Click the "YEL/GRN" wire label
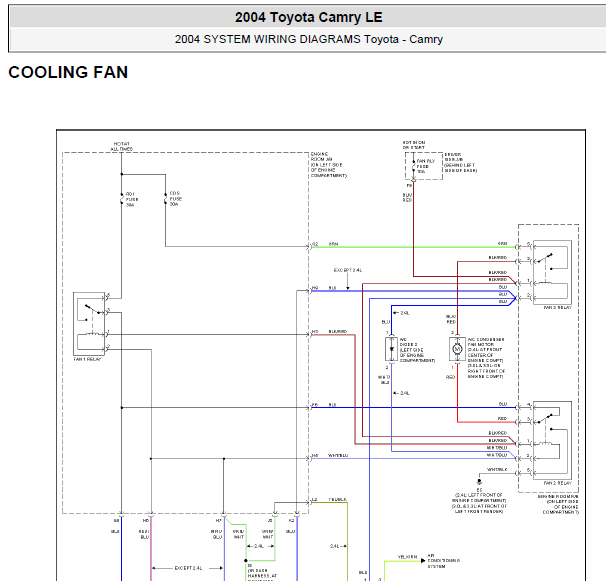This screenshot has height=581, width=606. (407, 557)
